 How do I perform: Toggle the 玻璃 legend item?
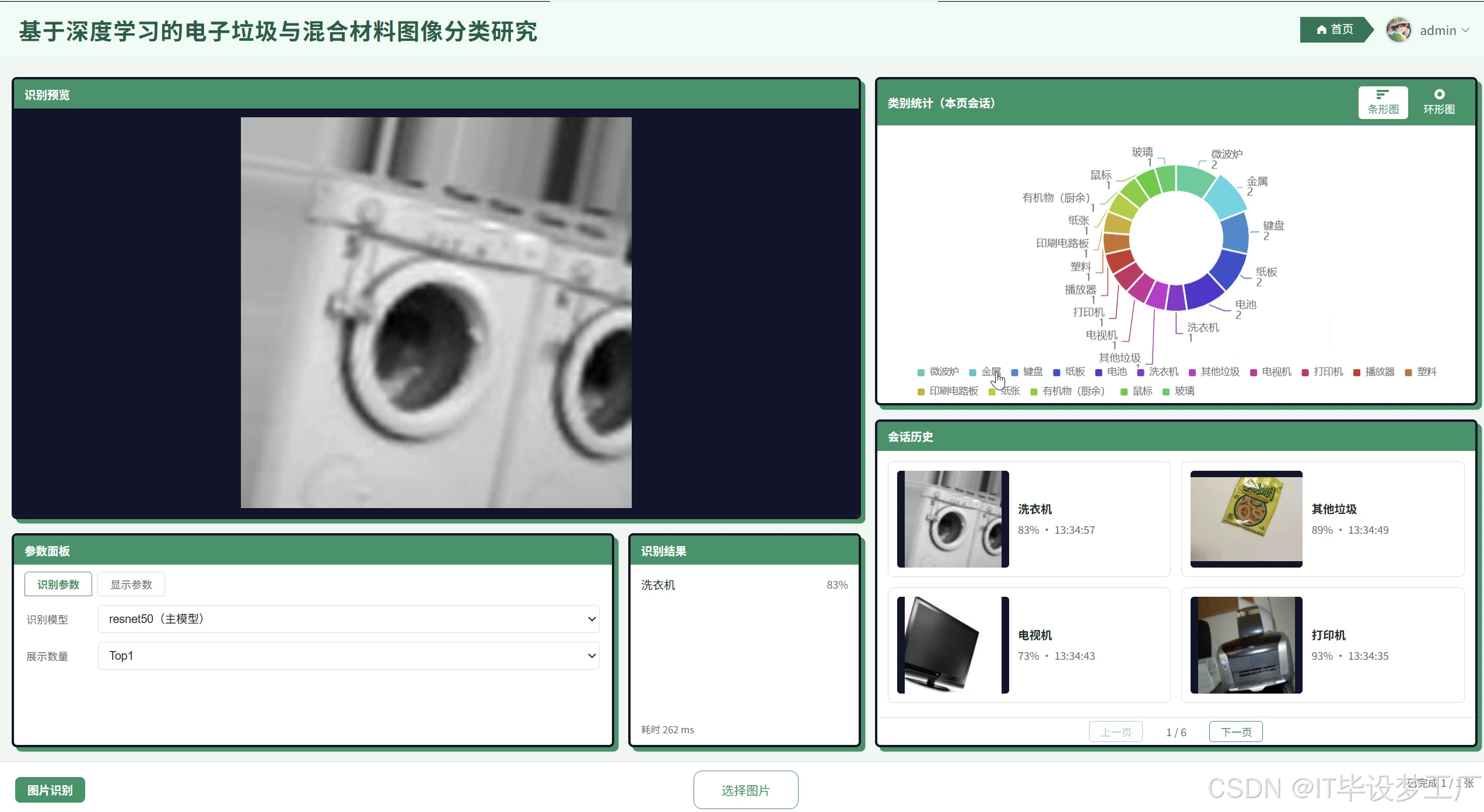point(1178,391)
